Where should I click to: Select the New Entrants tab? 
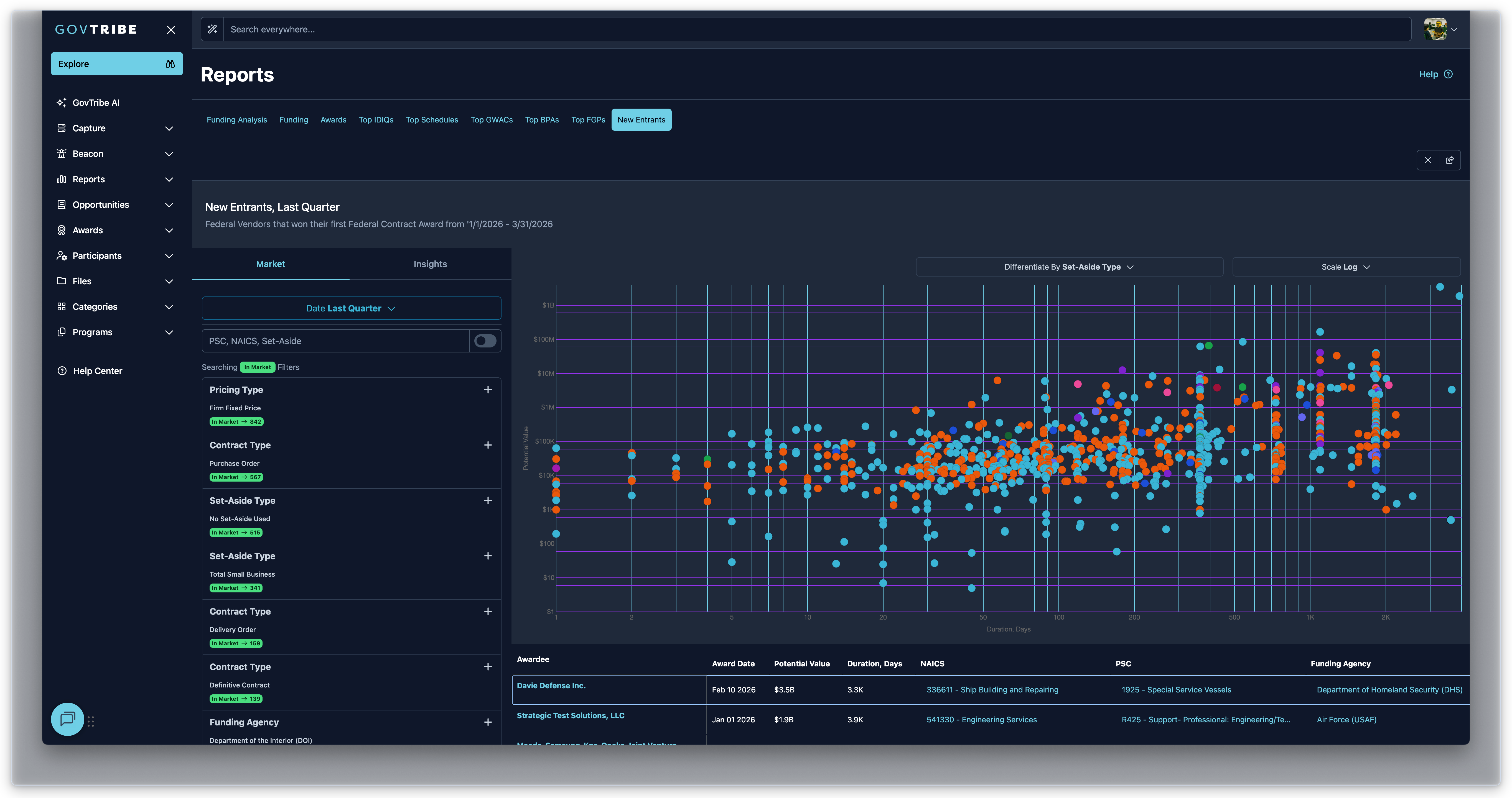tap(641, 120)
